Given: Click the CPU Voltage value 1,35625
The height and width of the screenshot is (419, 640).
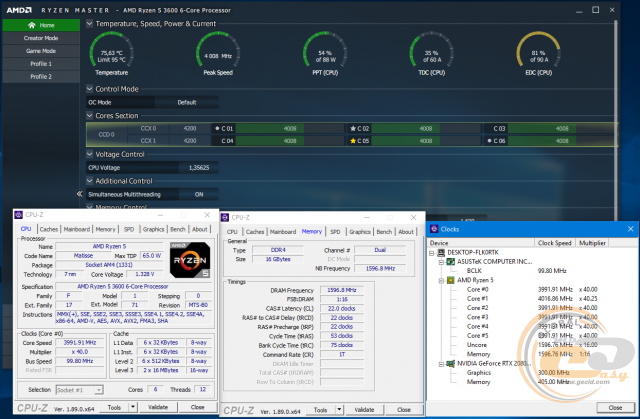Looking at the screenshot, I should coord(199,168).
